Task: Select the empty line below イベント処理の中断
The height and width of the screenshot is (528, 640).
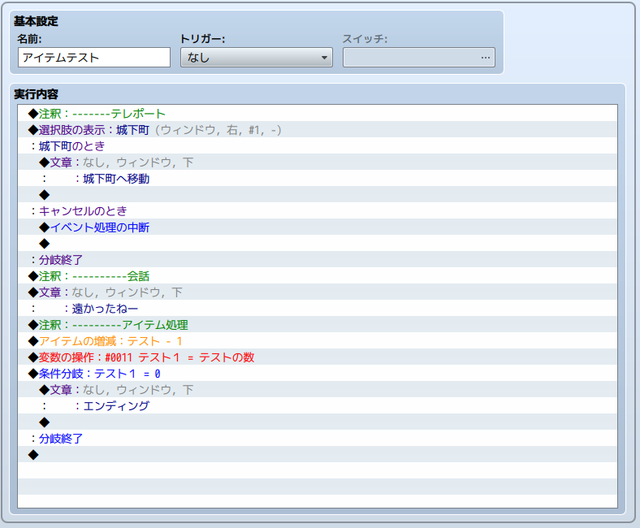Action: point(318,244)
